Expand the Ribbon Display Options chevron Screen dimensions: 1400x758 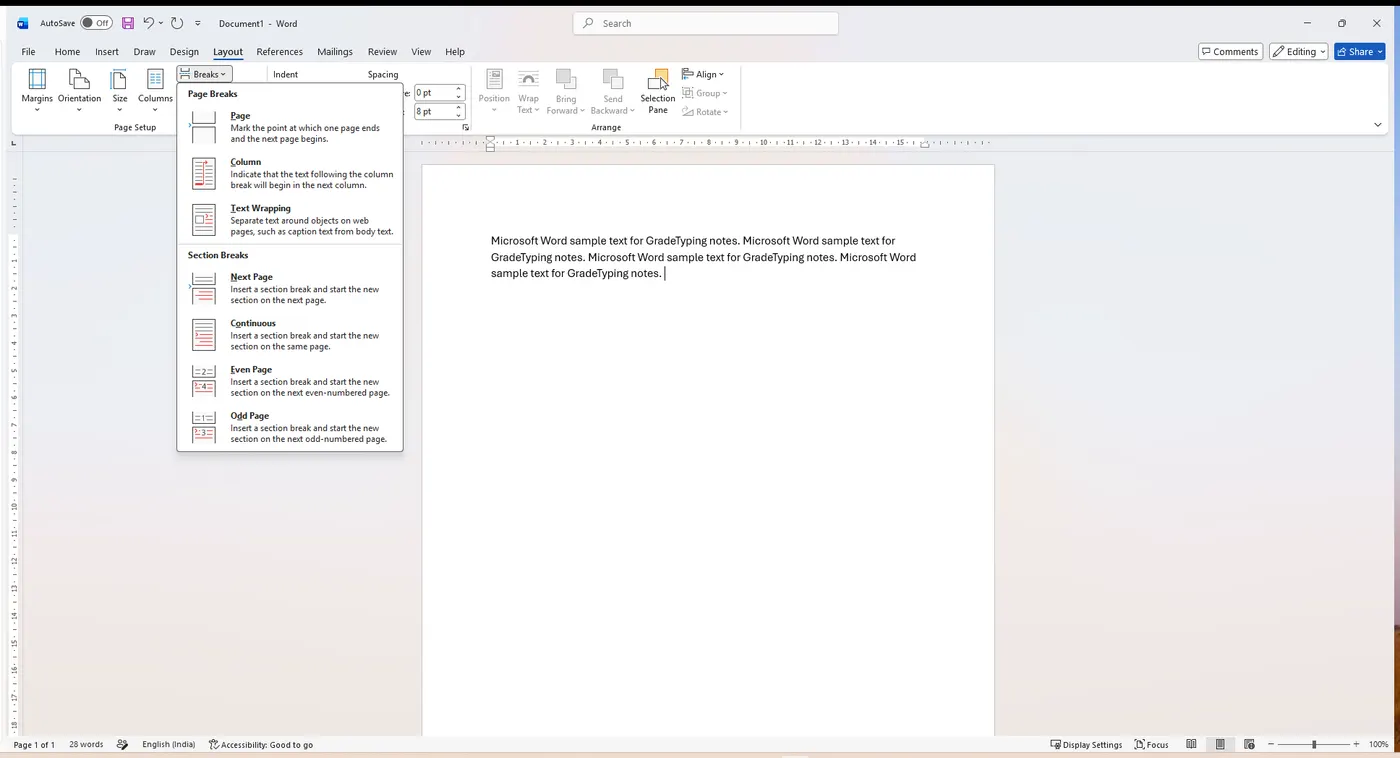pyautogui.click(x=1378, y=125)
